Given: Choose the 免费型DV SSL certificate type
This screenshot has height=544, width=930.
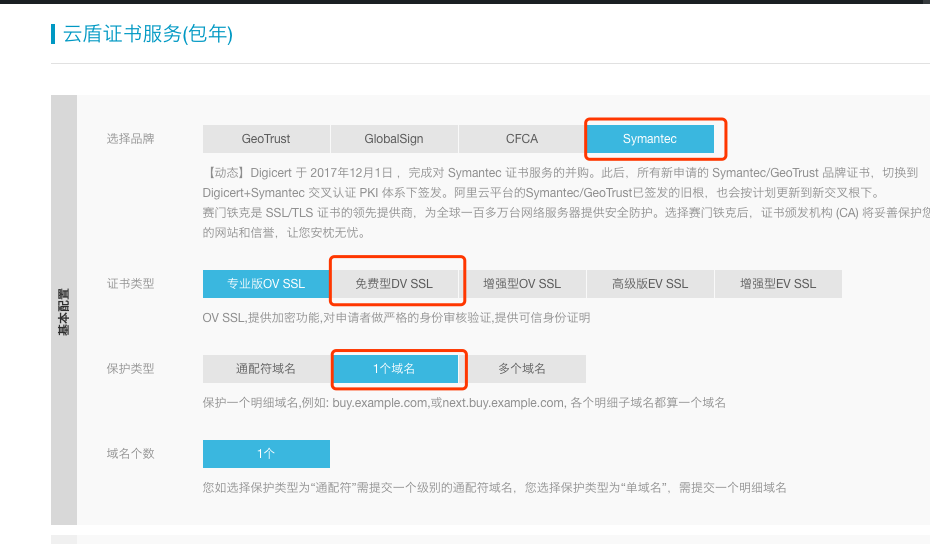Looking at the screenshot, I should pos(394,284).
